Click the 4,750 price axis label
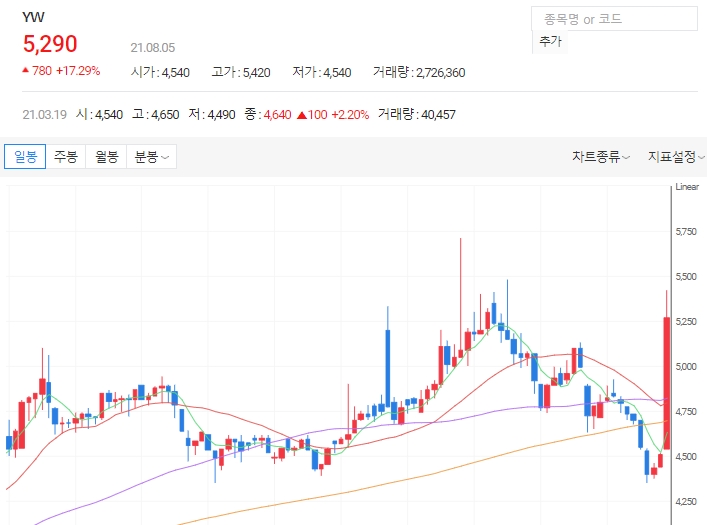 pyautogui.click(x=686, y=412)
